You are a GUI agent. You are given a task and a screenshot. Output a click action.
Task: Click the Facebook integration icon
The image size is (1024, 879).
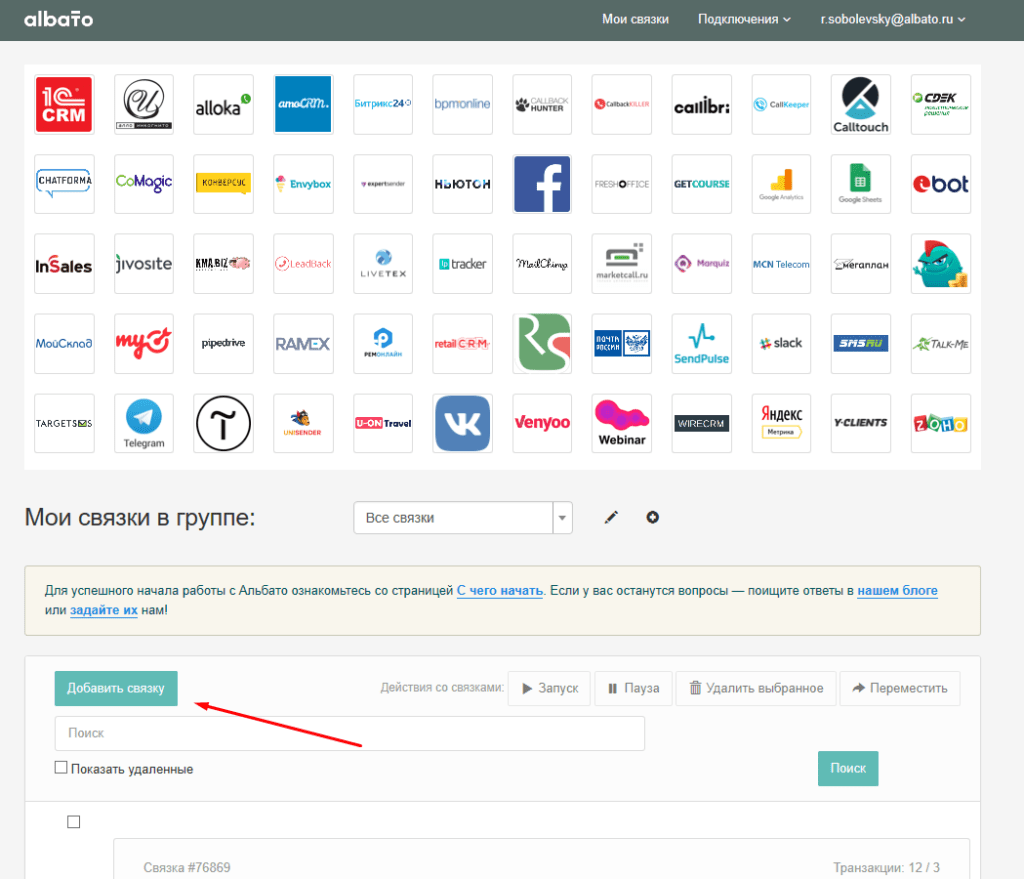click(x=542, y=184)
